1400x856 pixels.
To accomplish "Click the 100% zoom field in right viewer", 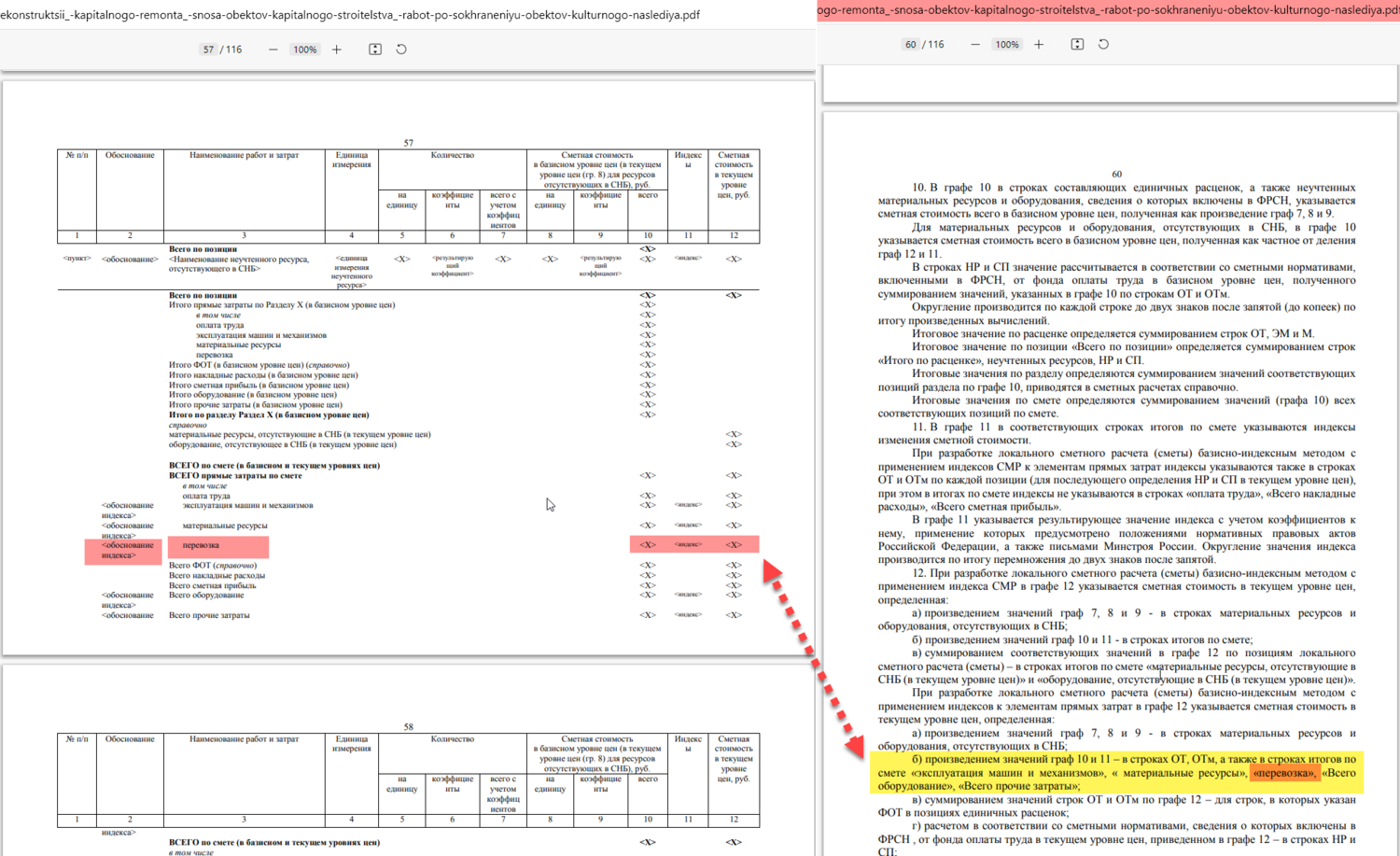I will pos(1007,44).
